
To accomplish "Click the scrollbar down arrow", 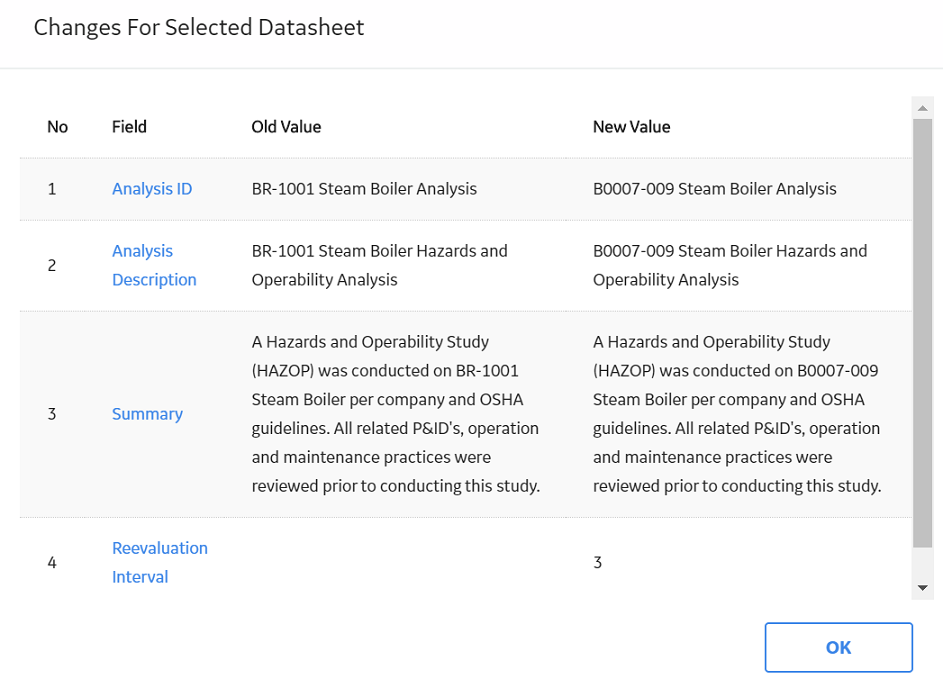I will point(923,588).
